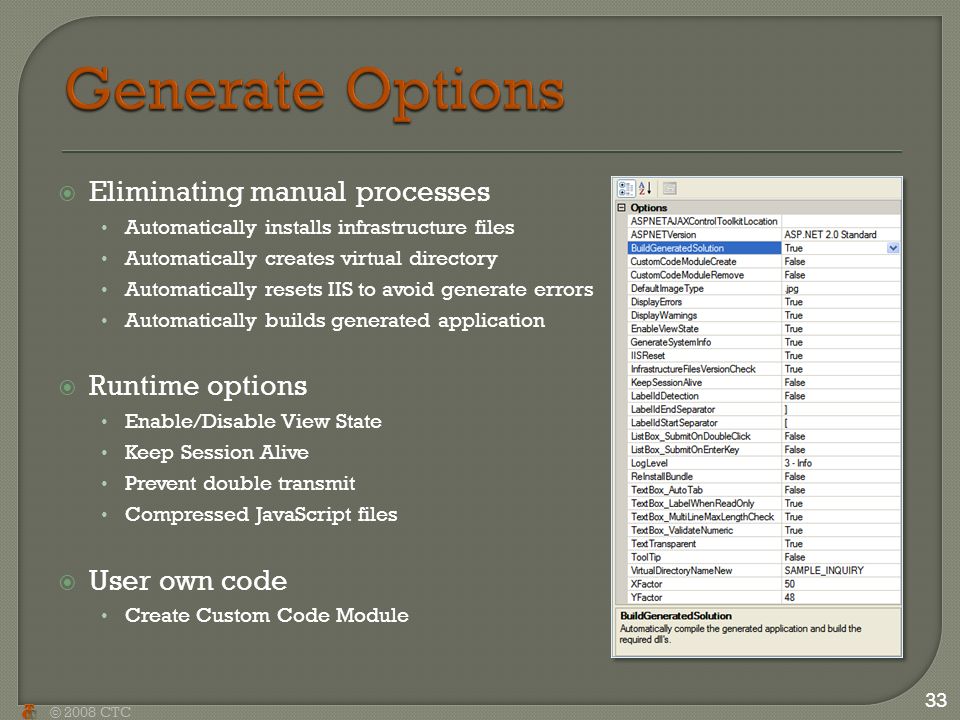Click the 3 - Info LogLevel value
Image resolution: width=960 pixels, height=720 pixels.
(x=798, y=463)
